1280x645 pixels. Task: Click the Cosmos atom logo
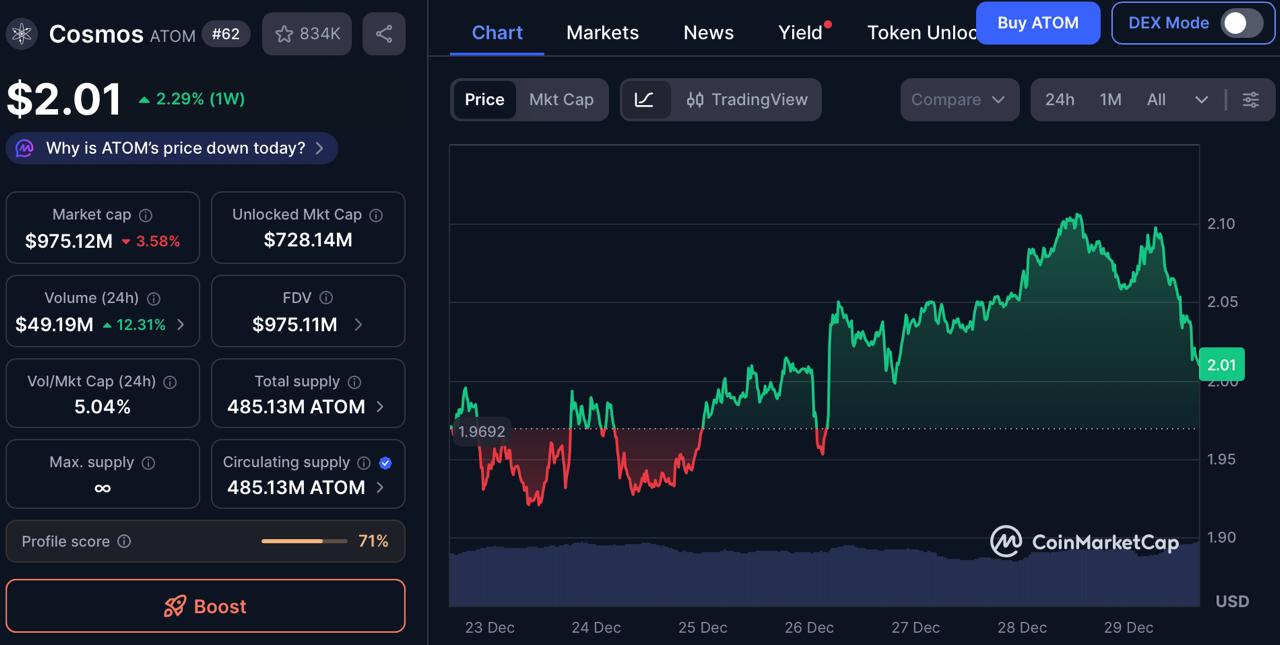point(22,33)
